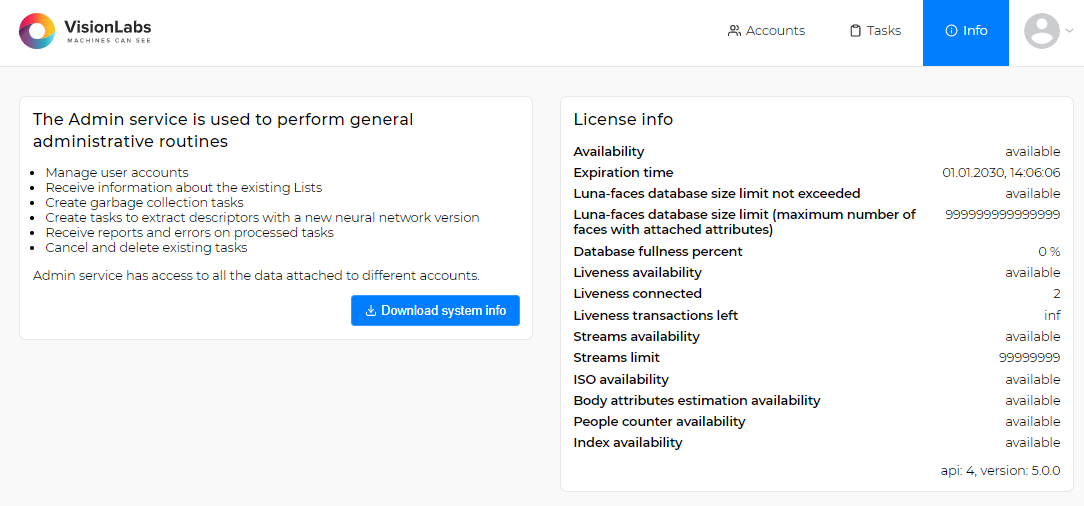Open the Accounts tab label
Image resolution: width=1084 pixels, height=506 pixels.
point(775,31)
